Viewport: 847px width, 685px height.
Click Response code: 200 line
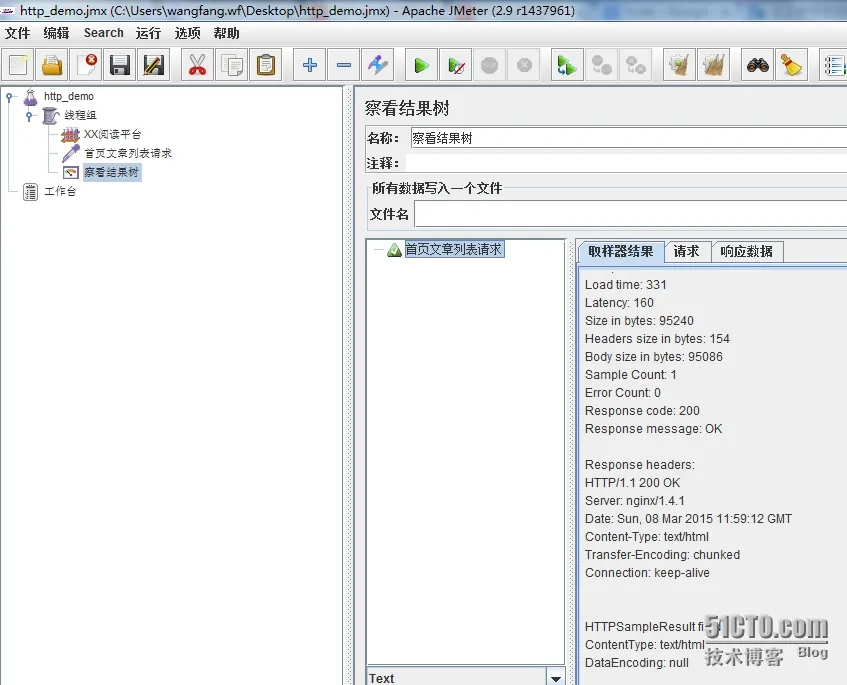[x=642, y=411]
